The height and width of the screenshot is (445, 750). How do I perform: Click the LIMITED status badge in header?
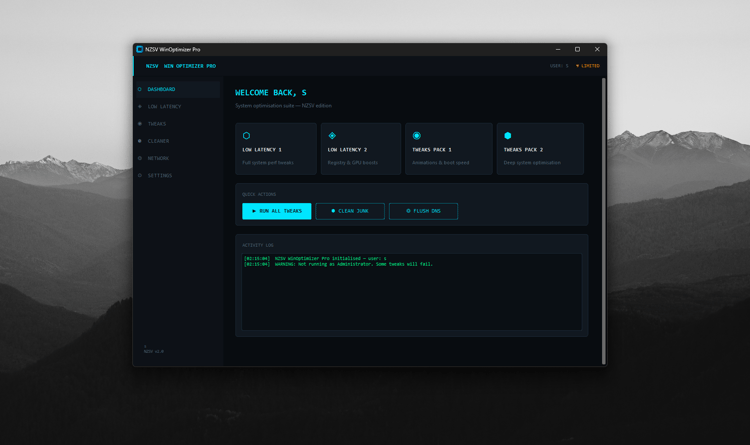[587, 66]
